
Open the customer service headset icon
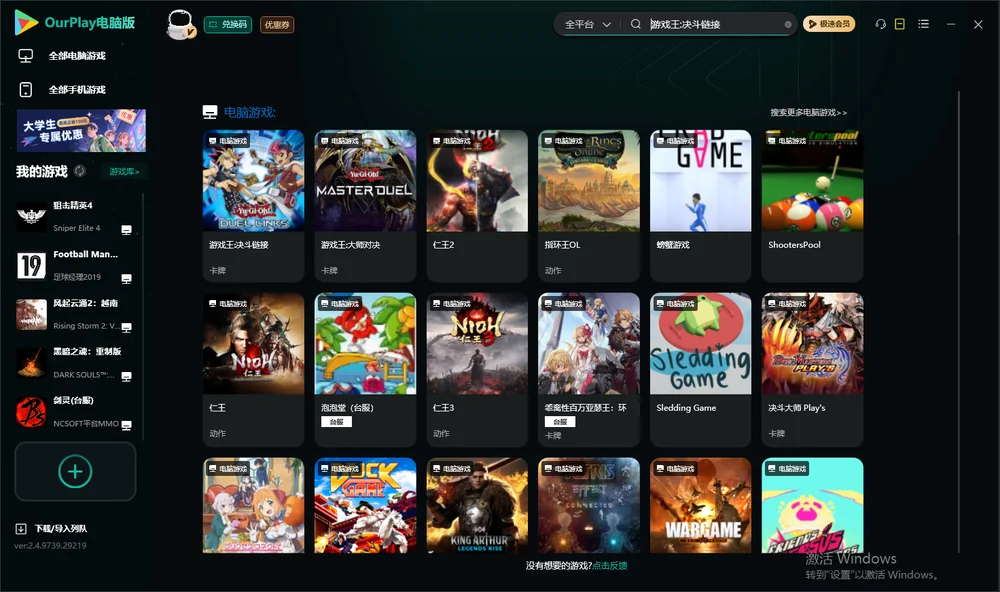tap(881, 24)
